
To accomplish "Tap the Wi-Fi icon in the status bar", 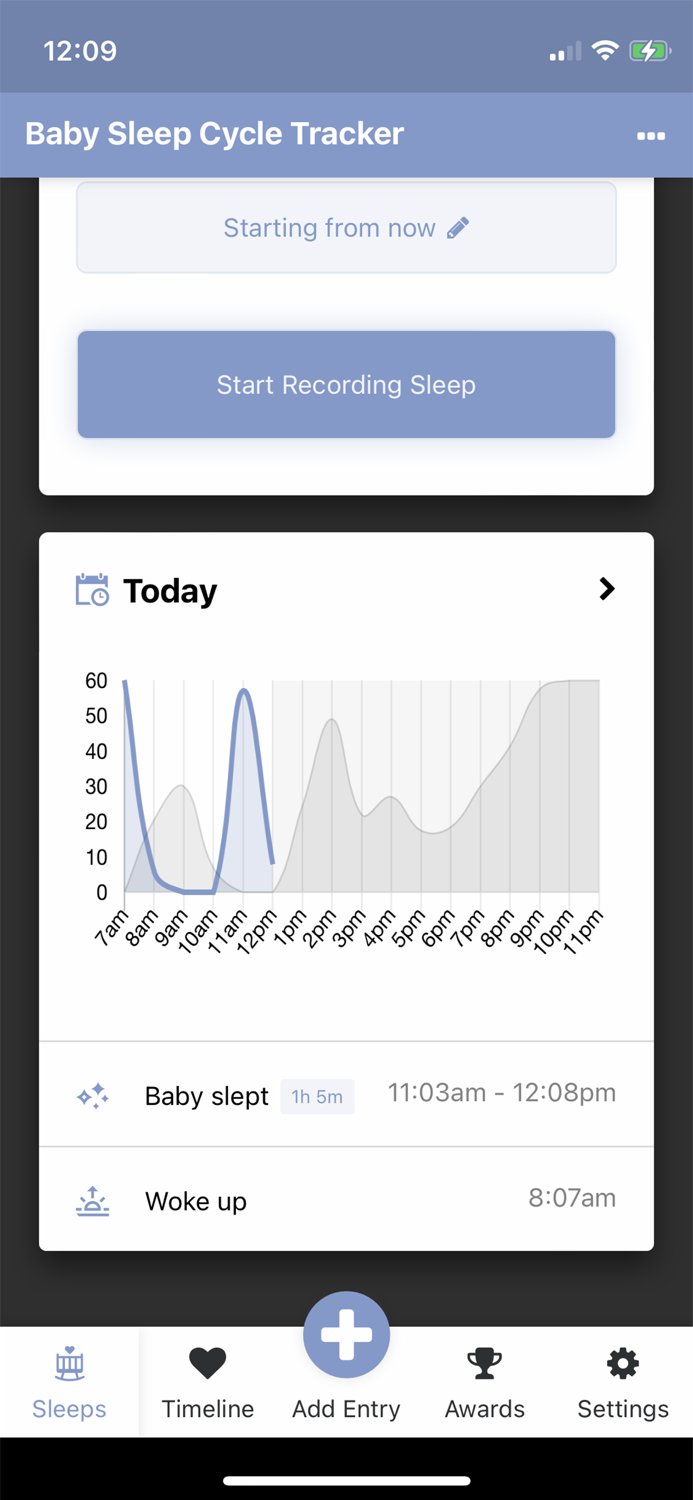I will click(605, 50).
